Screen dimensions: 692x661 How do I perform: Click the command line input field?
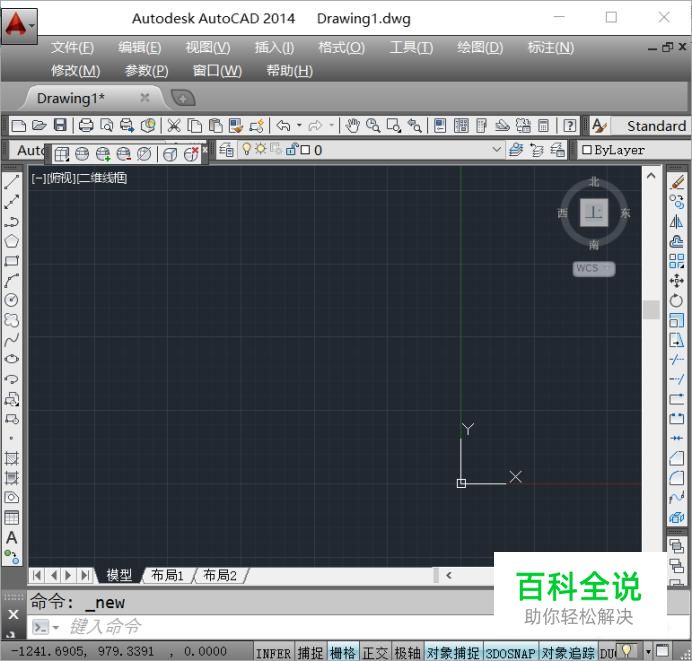[x=280, y=627]
